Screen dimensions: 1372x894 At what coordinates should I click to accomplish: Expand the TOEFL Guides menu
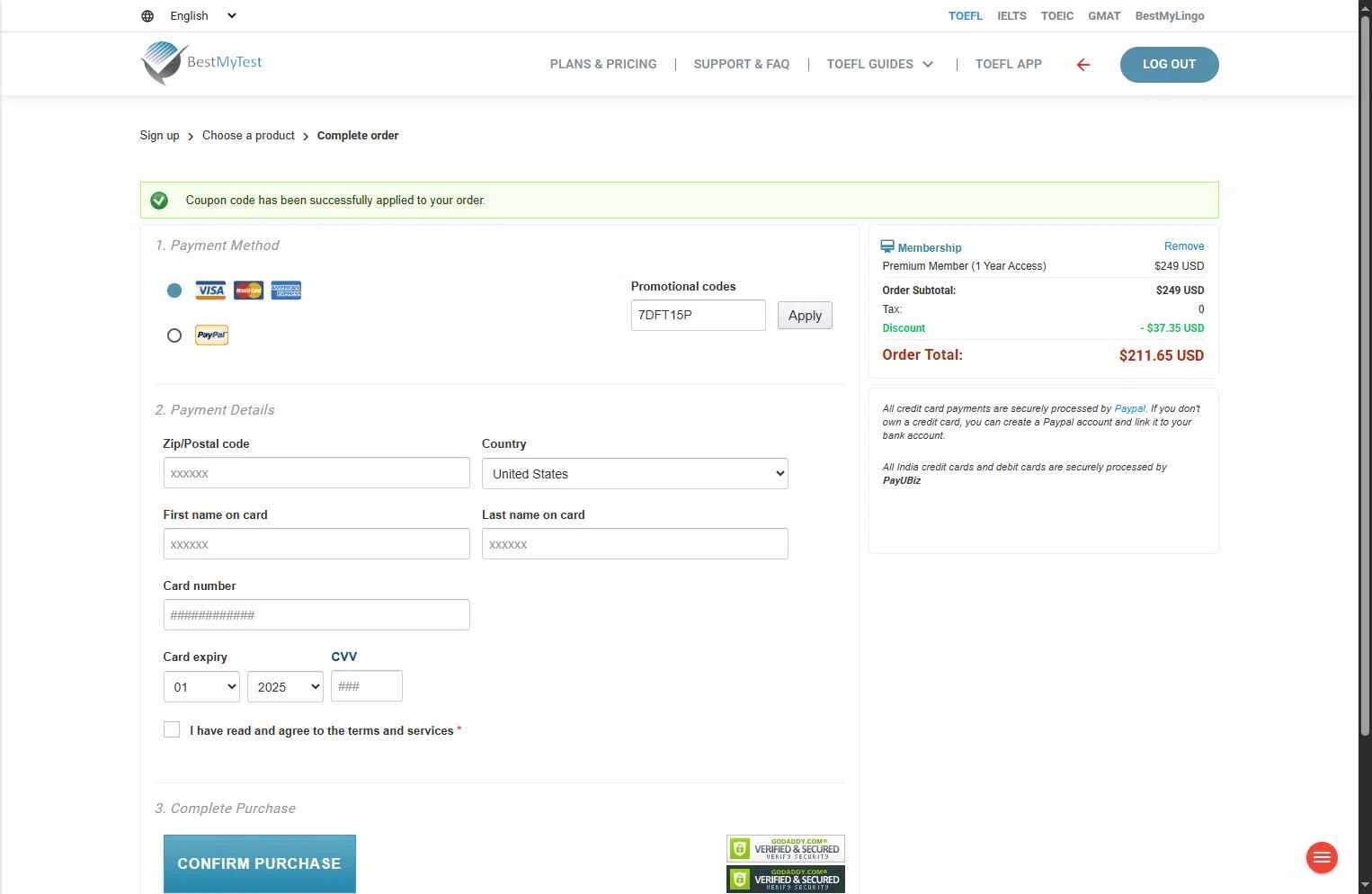click(880, 65)
